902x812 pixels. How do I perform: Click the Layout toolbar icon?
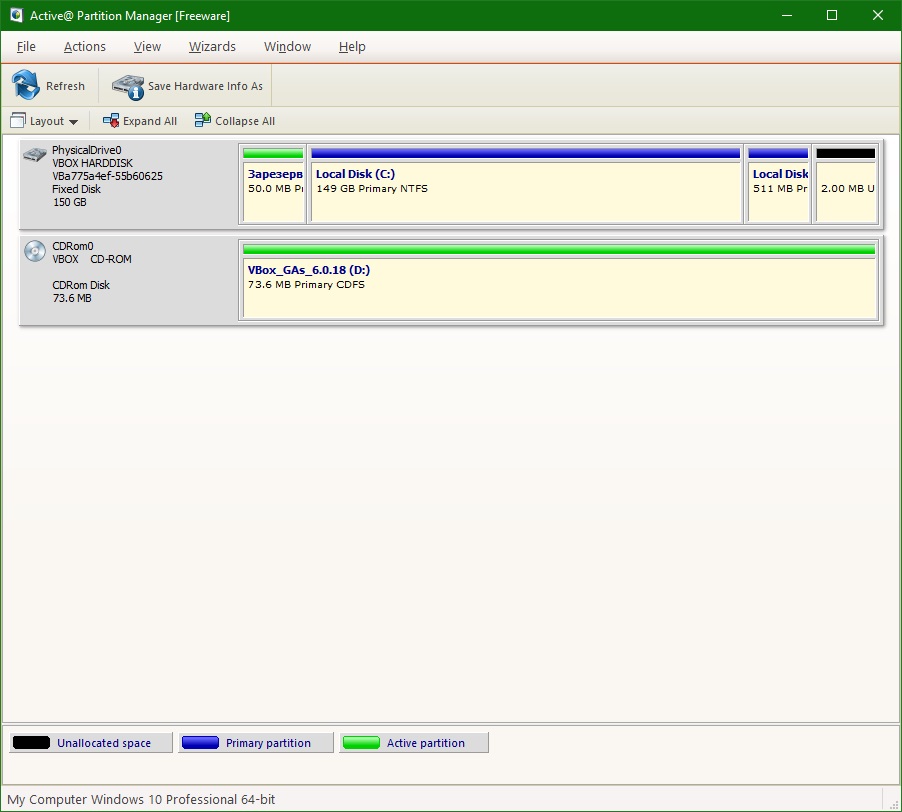16,120
